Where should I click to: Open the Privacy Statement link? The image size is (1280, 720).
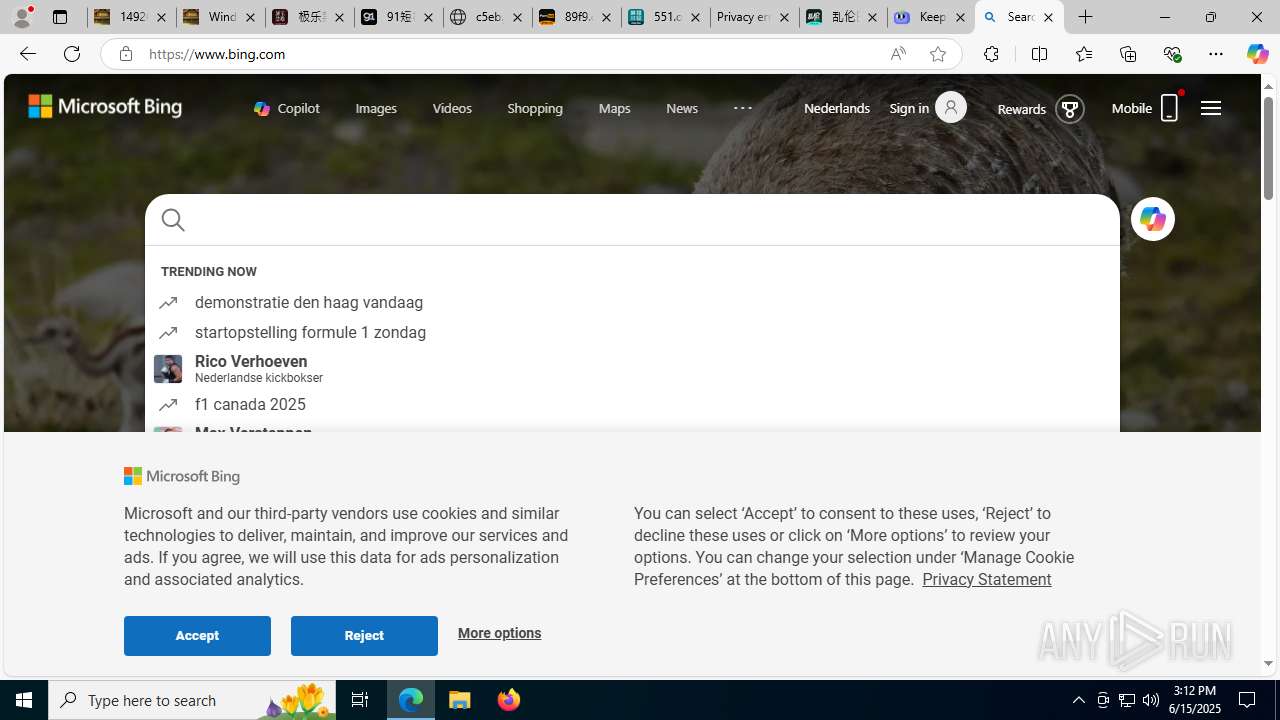(986, 579)
